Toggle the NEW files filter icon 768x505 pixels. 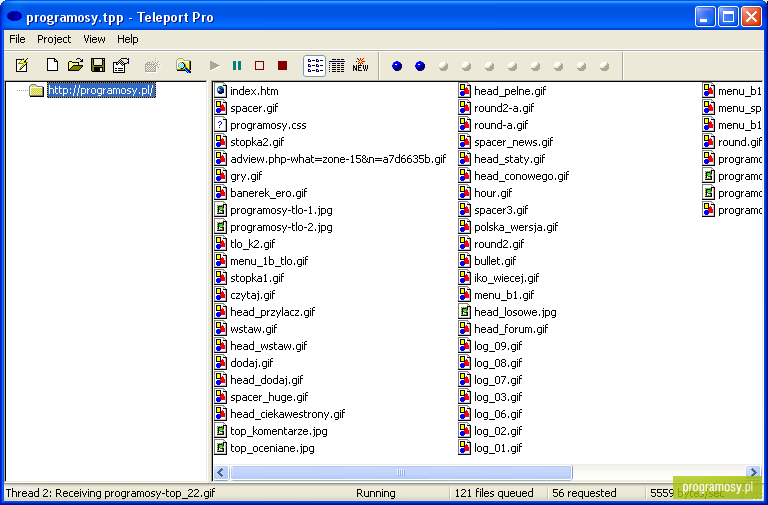[x=360, y=65]
